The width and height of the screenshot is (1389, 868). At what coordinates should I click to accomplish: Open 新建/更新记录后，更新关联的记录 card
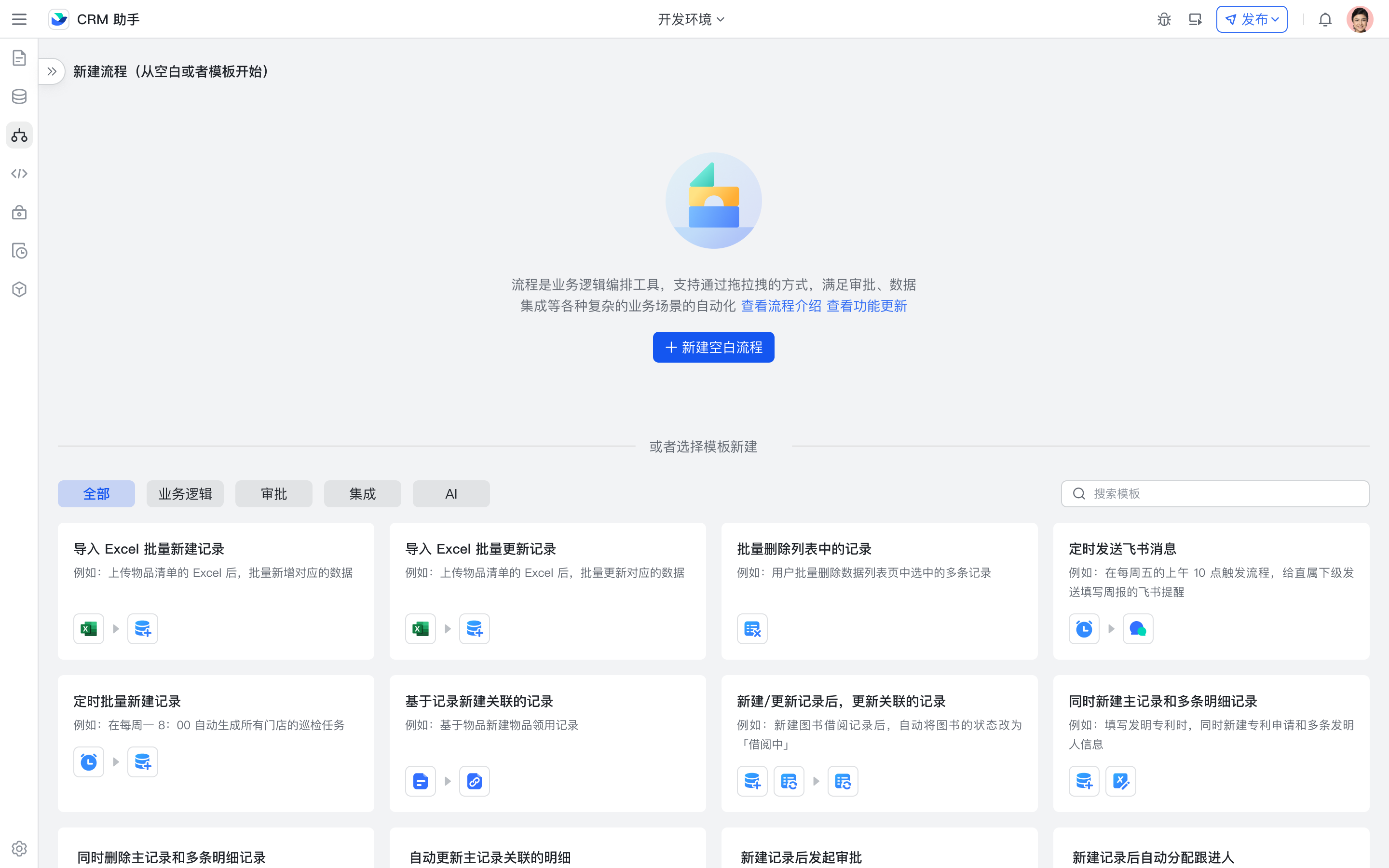pyautogui.click(x=879, y=744)
